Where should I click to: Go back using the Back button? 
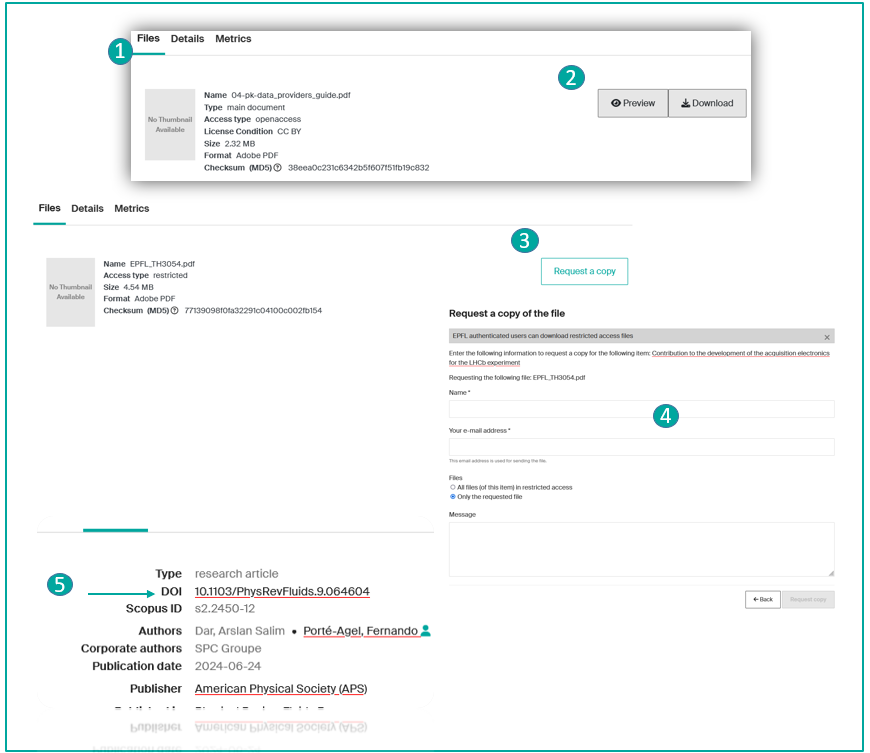(762, 600)
